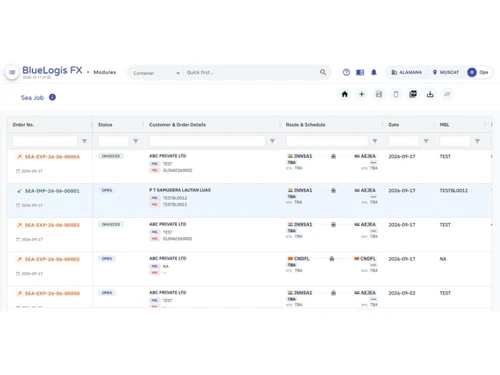Click GLJNAE260002 reference in first row
Image resolution: width=500 pixels, height=375 pixels.
tap(177, 170)
